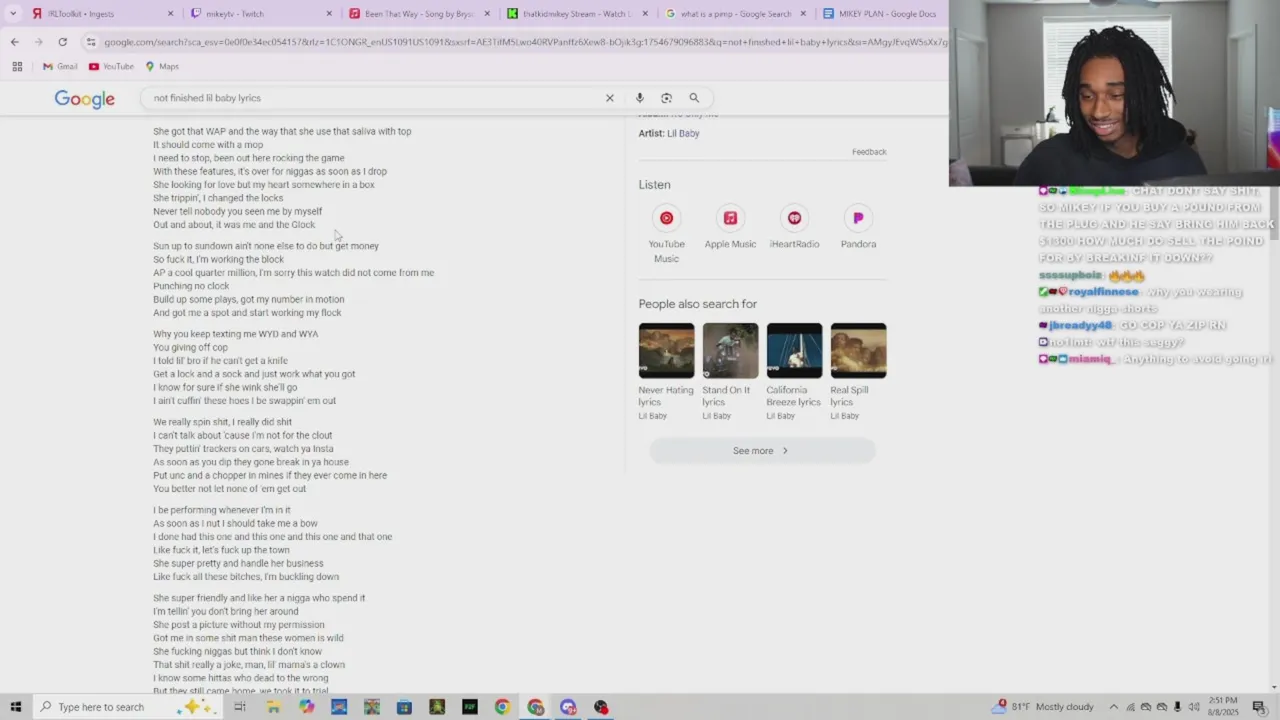Click jbreadyy48 username in stream chat

[x=1081, y=326]
